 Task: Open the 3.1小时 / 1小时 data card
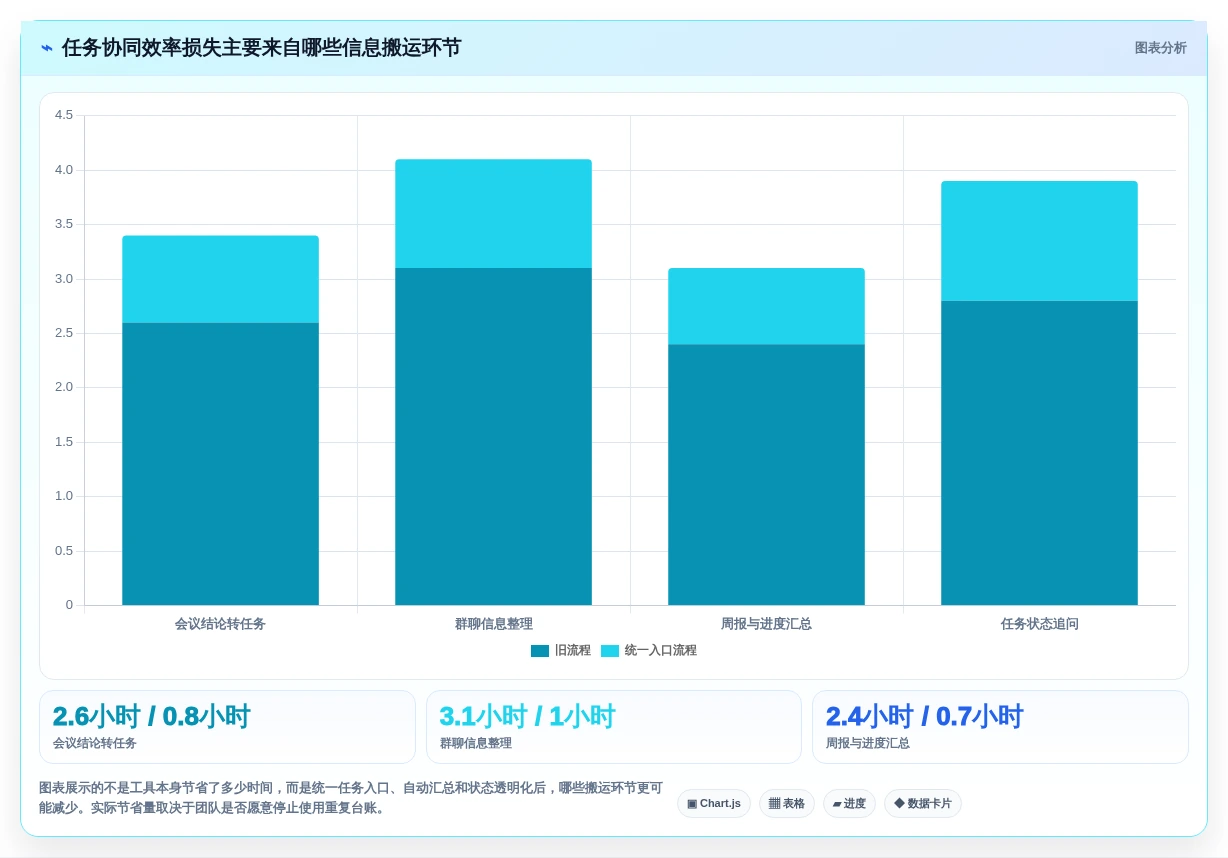click(x=613, y=727)
